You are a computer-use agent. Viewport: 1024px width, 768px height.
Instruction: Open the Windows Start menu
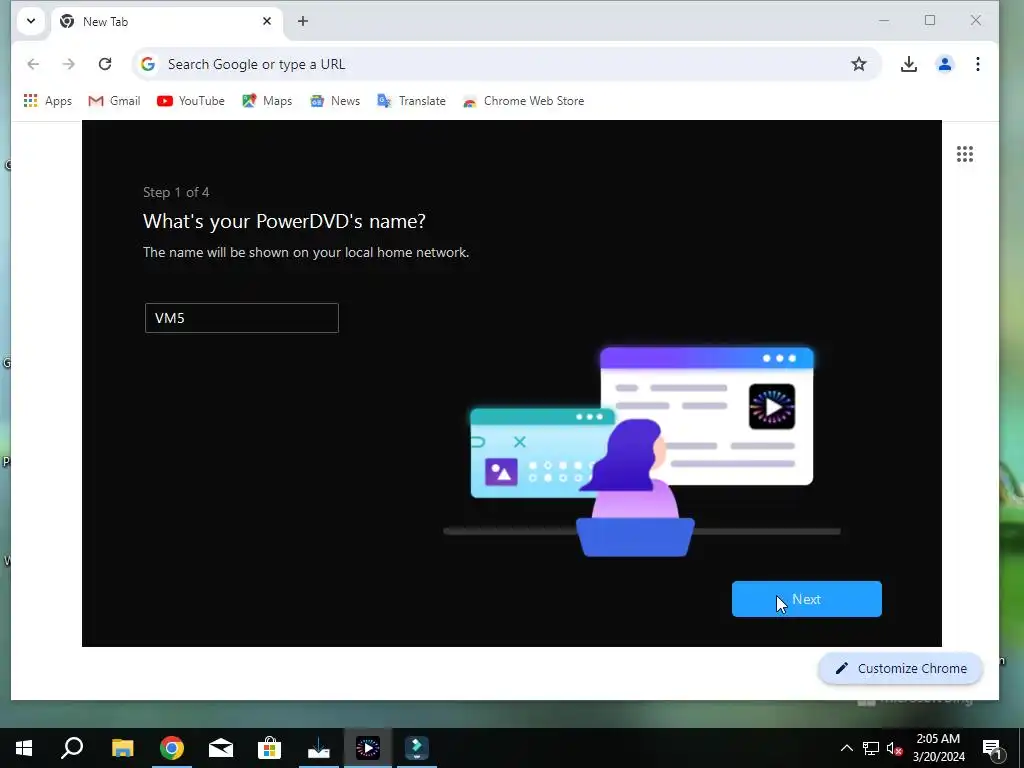24,748
